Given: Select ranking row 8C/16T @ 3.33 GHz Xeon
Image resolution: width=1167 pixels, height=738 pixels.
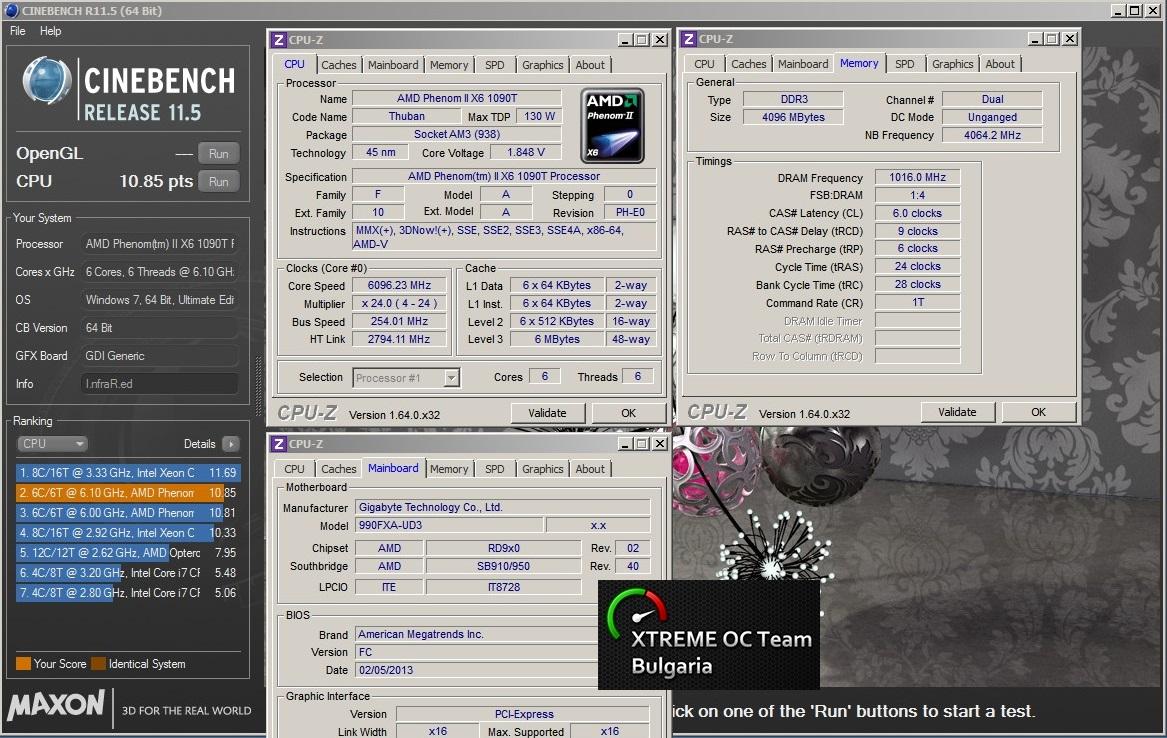Looking at the screenshot, I should tap(128, 472).
